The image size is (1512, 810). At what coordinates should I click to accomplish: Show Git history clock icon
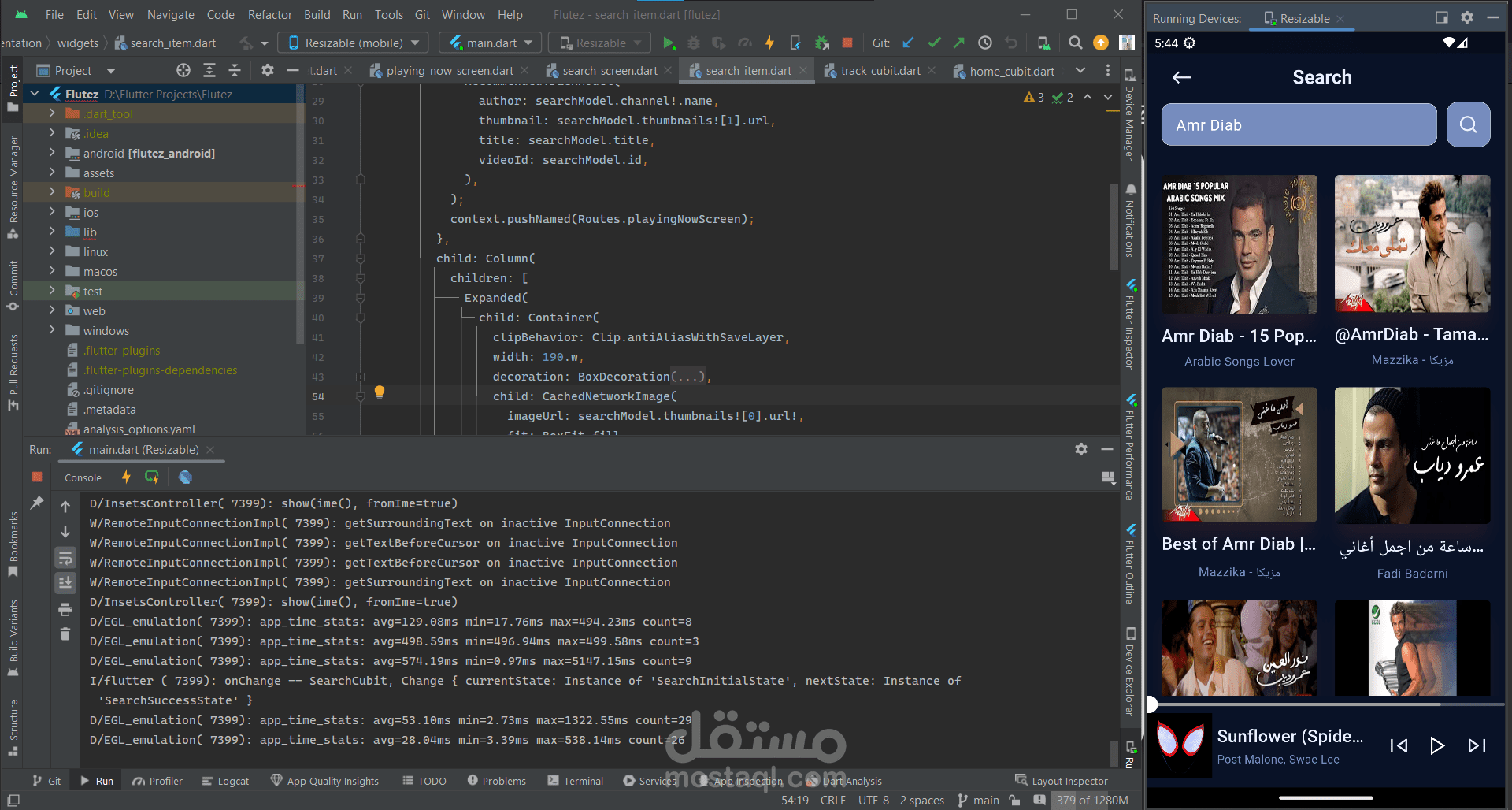click(x=985, y=43)
